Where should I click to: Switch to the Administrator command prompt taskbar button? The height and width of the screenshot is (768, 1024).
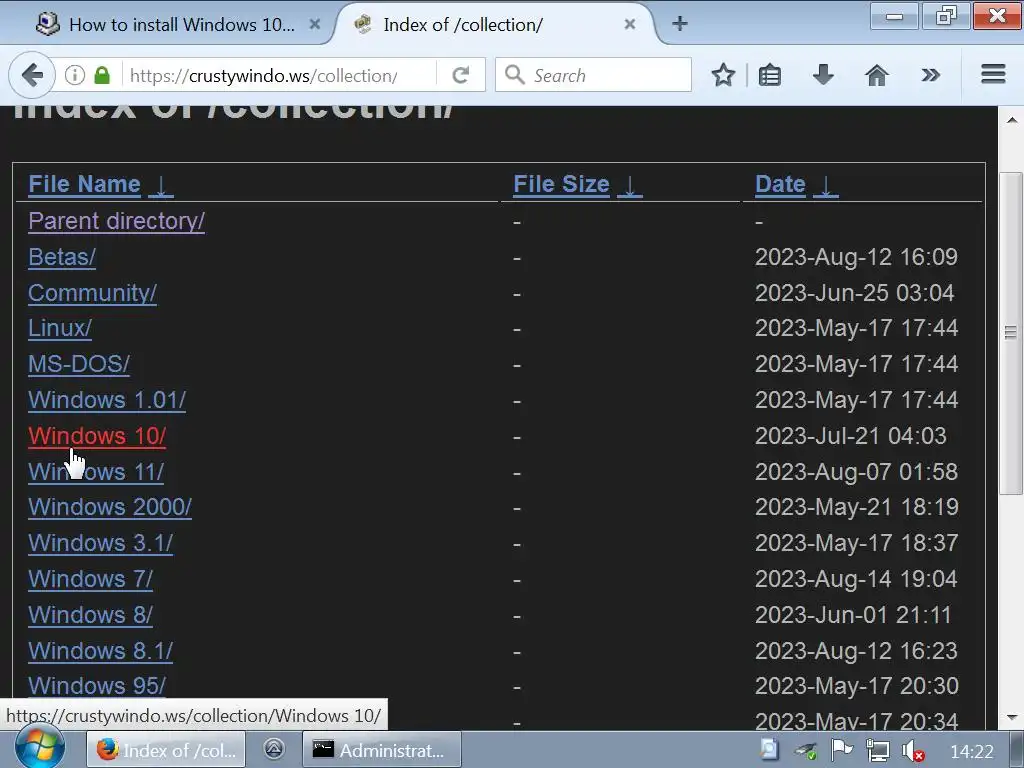382,750
